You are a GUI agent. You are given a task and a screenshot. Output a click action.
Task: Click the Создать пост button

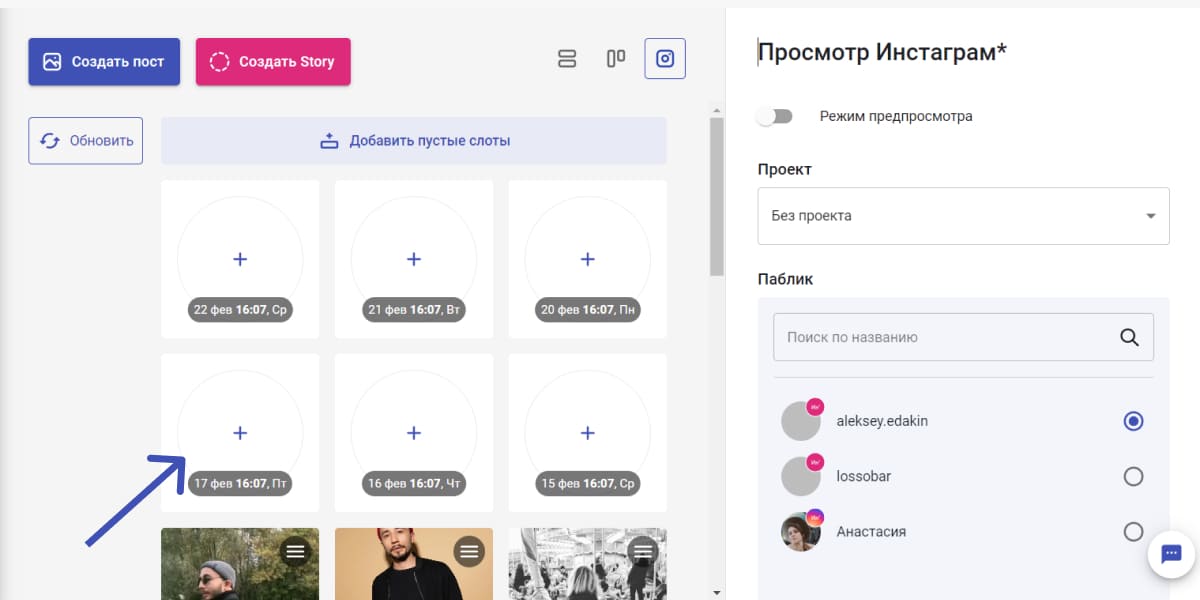pyautogui.click(x=104, y=62)
